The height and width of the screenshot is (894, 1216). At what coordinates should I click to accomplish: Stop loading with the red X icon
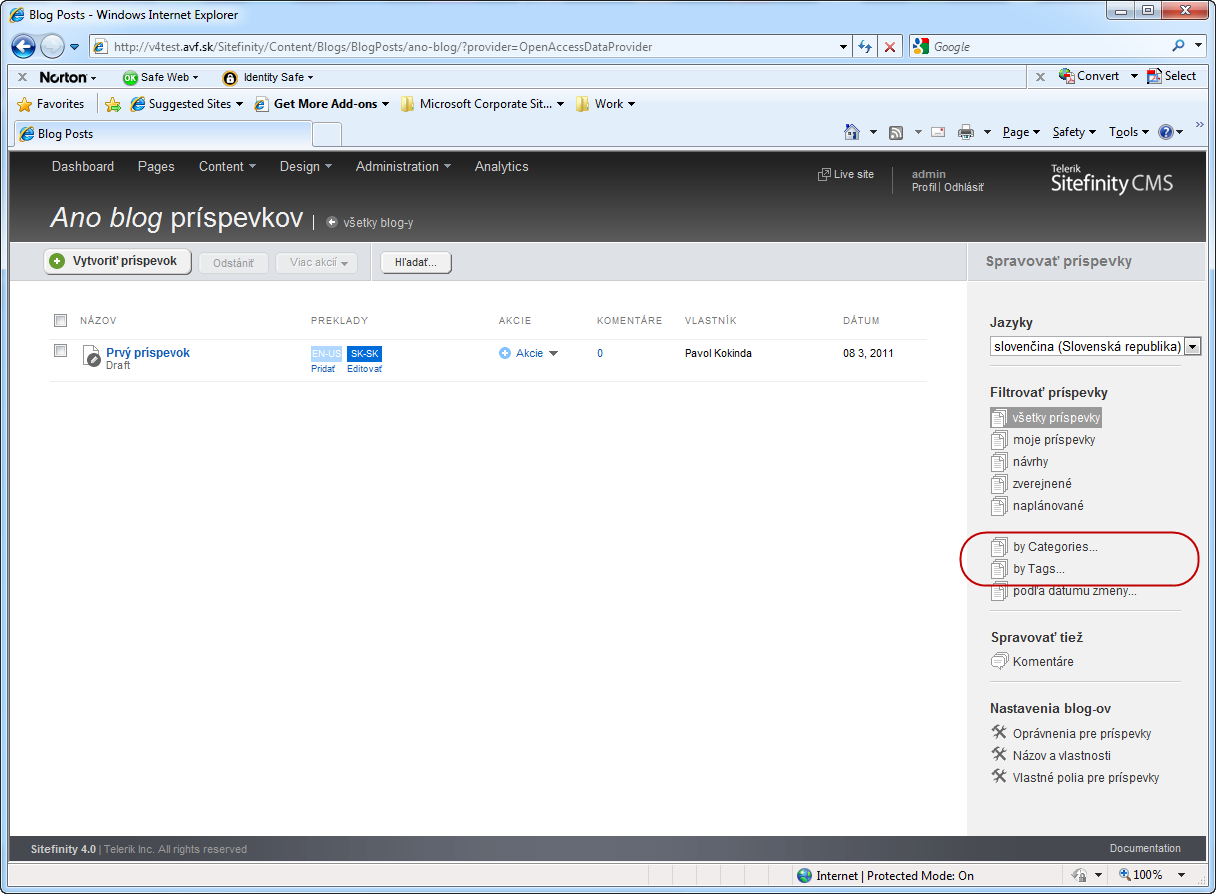coord(890,47)
